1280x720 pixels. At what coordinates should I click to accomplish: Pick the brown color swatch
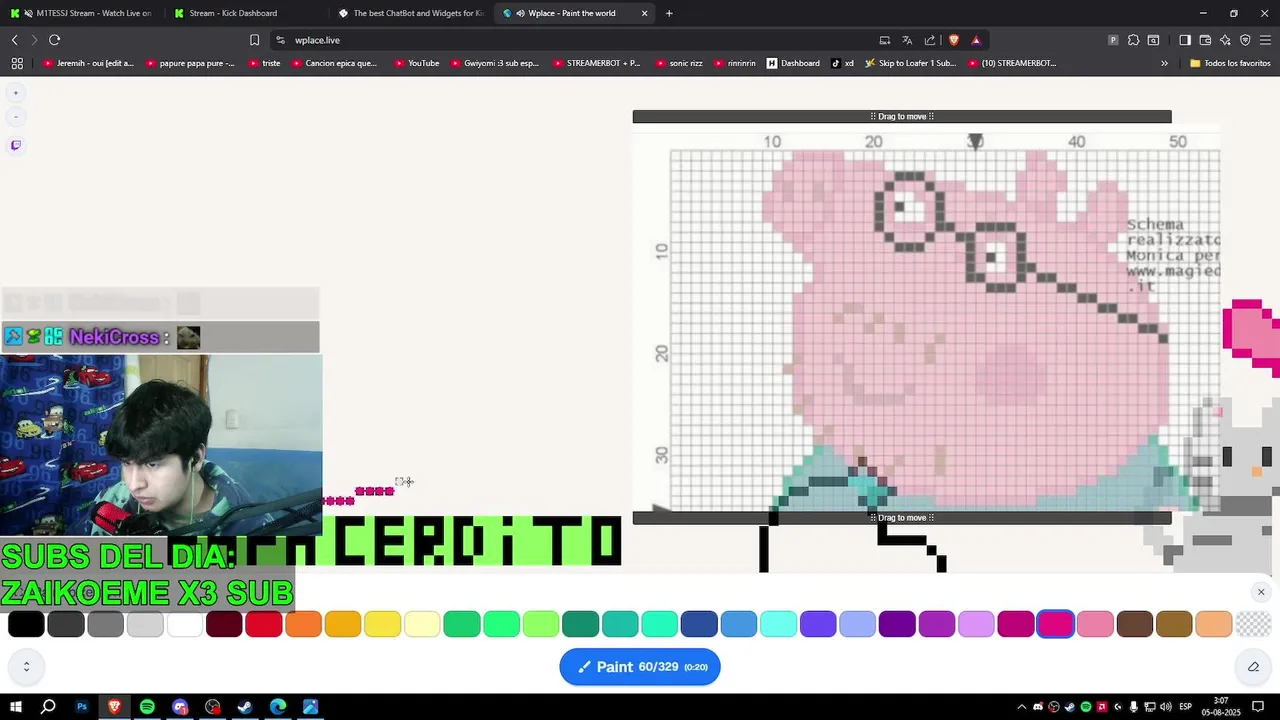tap(1134, 624)
